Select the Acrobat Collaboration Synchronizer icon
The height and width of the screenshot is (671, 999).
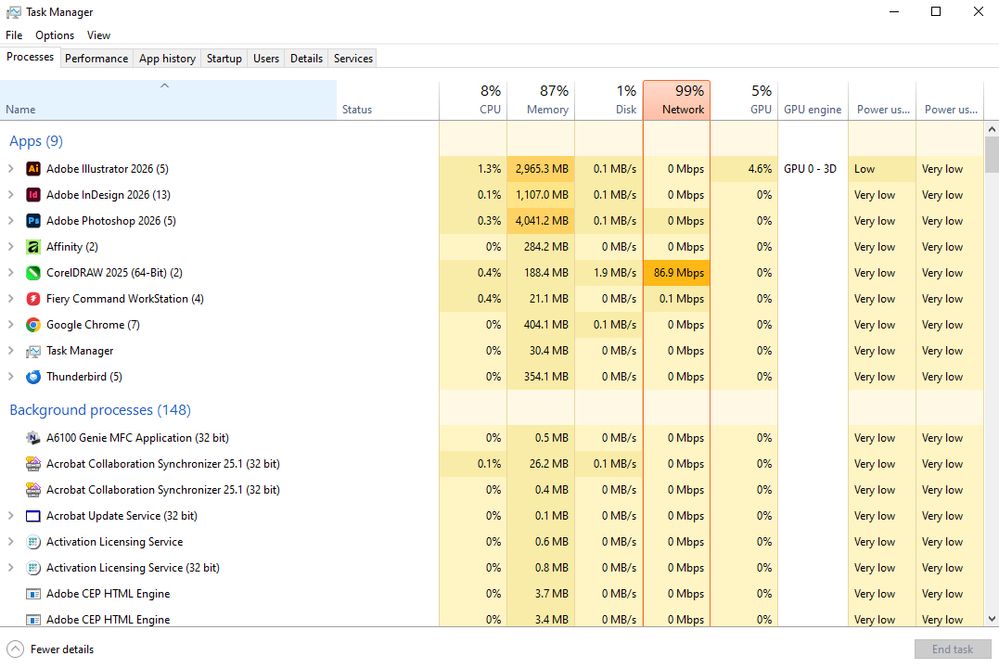click(31, 464)
